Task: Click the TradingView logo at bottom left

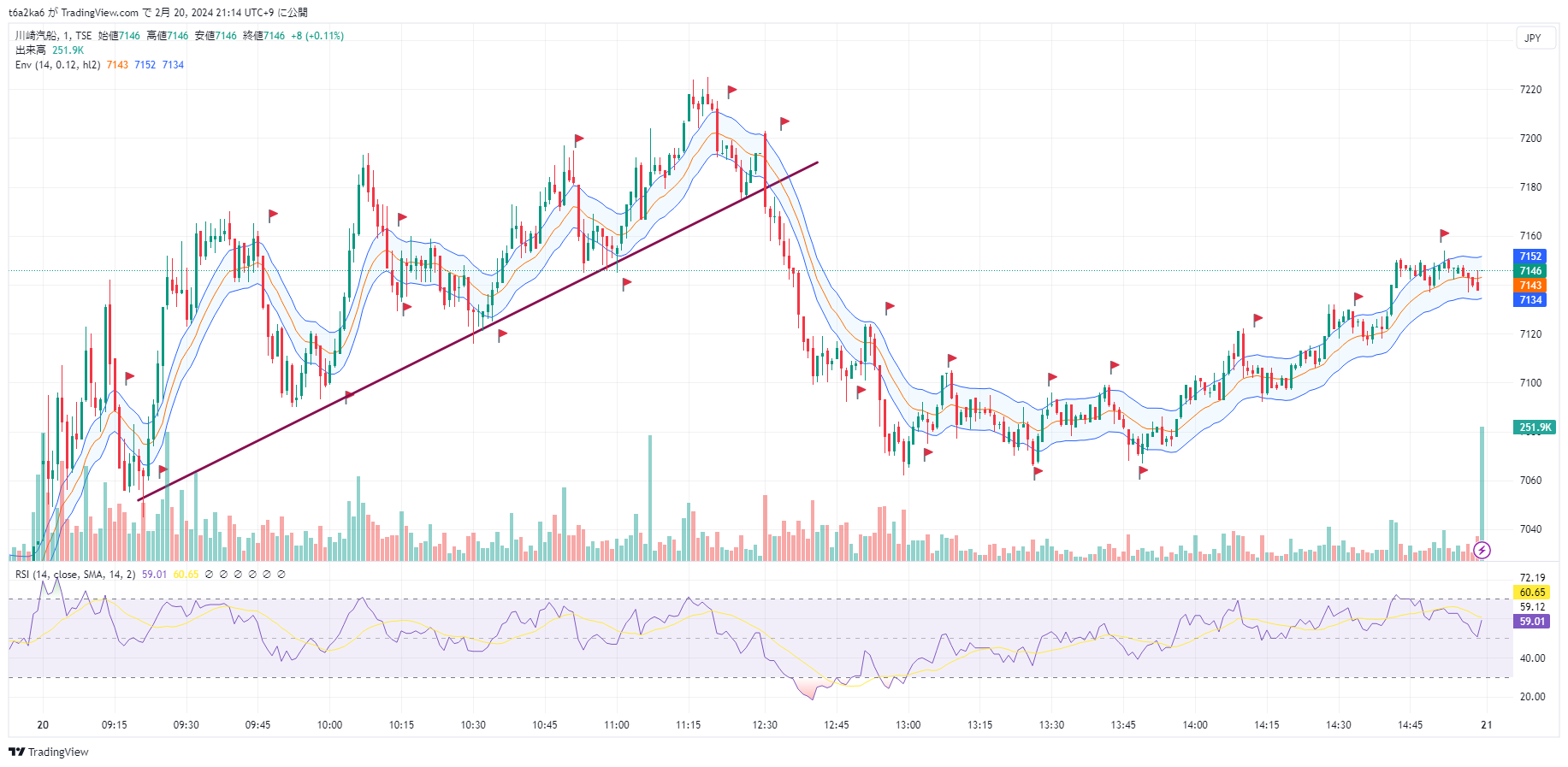Action: (48, 752)
